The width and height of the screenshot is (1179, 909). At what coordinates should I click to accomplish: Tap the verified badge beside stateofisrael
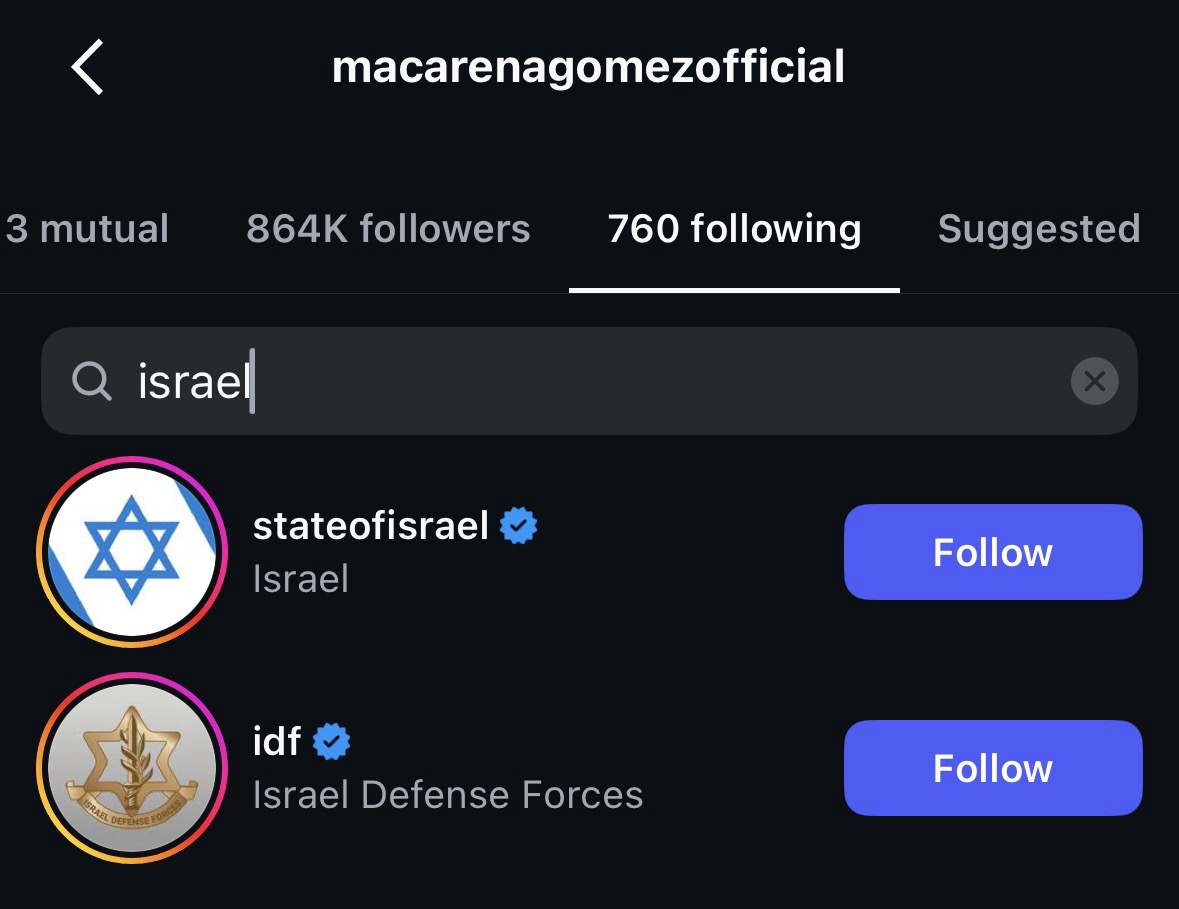(518, 526)
